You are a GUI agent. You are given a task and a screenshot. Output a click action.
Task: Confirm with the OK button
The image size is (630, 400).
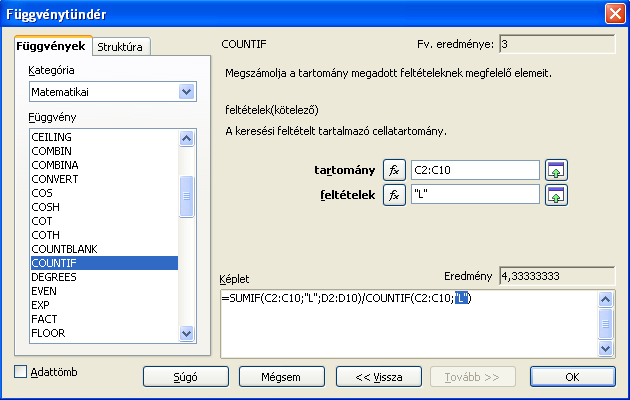coord(573,377)
